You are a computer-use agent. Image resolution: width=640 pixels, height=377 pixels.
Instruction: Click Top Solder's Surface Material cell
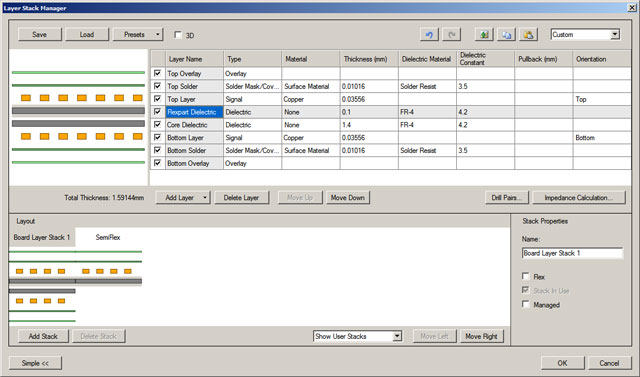(x=311, y=86)
